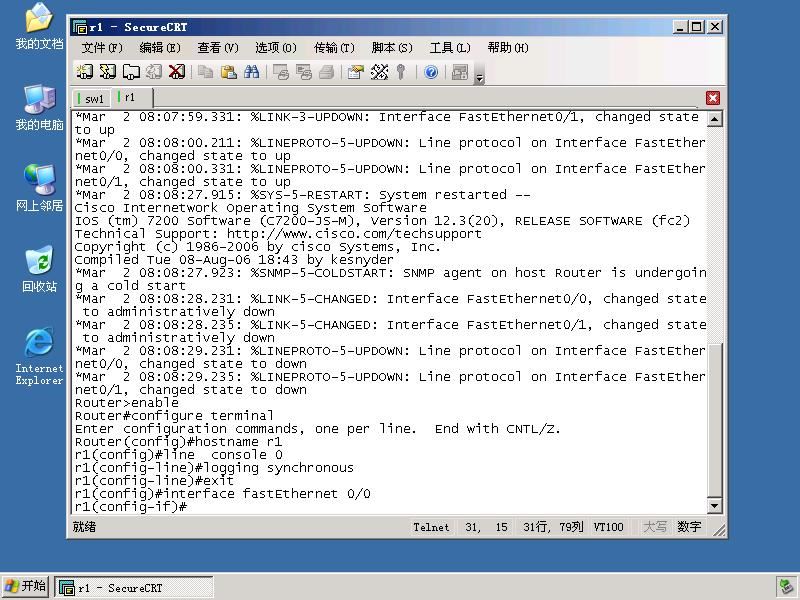
Task: Open 网上邻居 desktop icon
Action: point(39,188)
